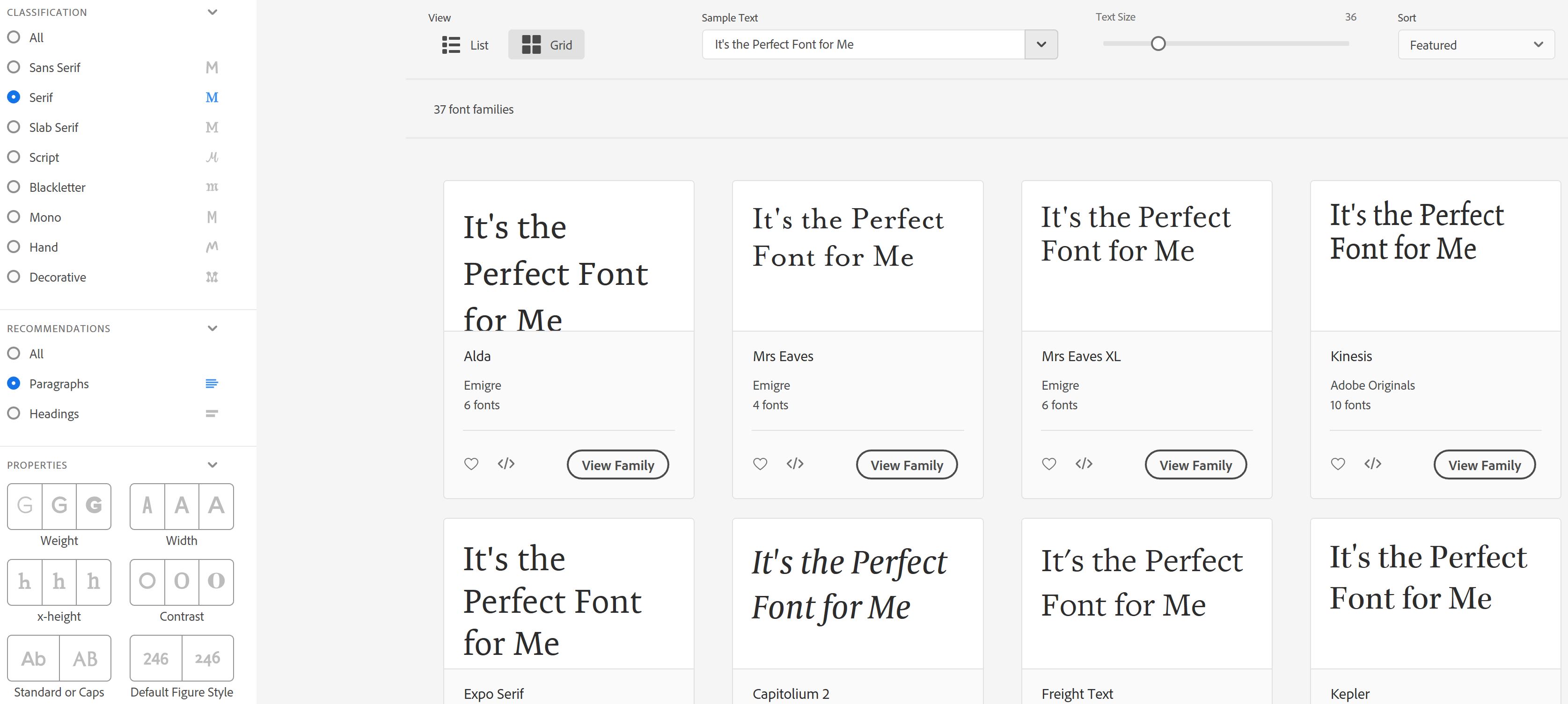1568x704 pixels.
Task: Enable the Headings recommendation filter
Action: point(14,413)
